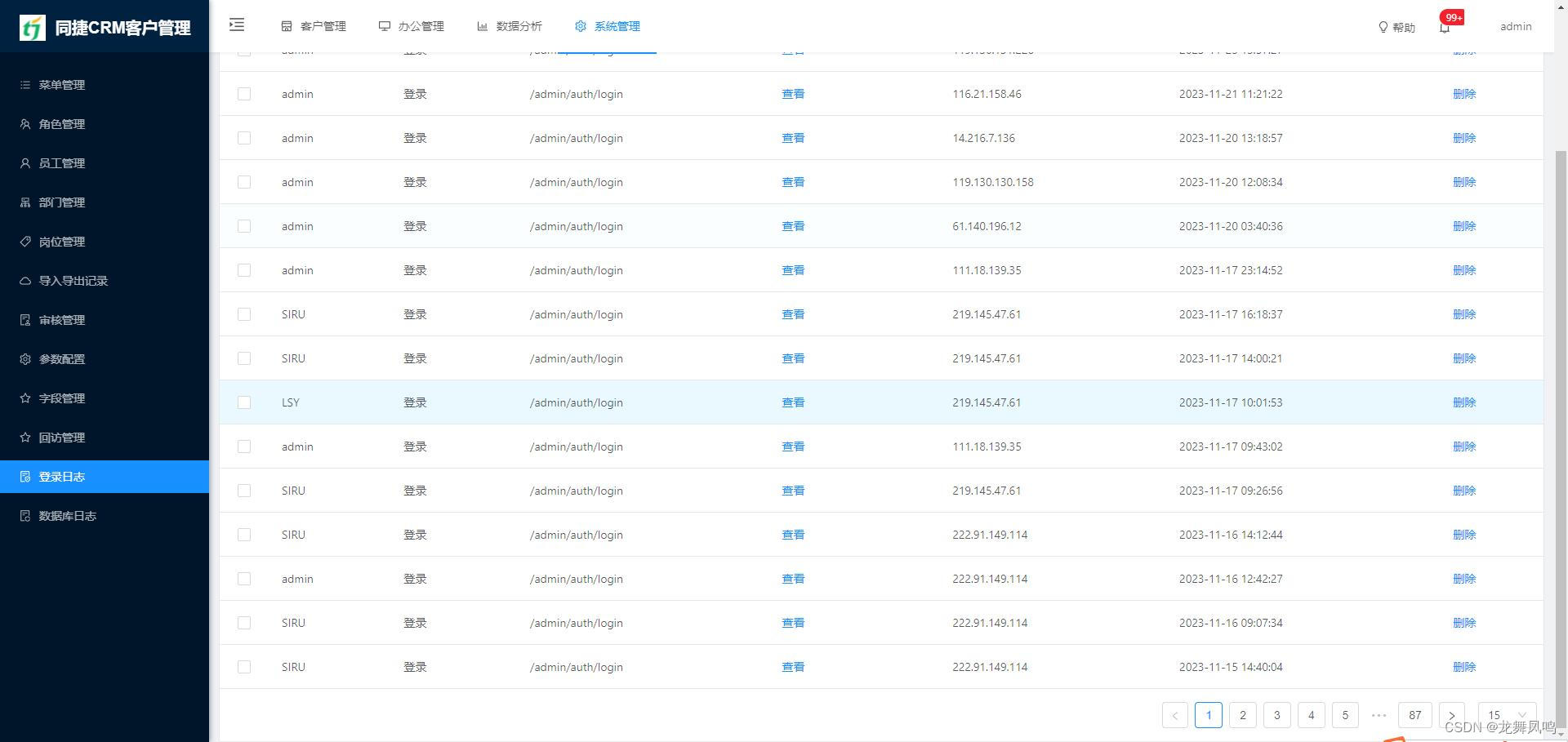Viewport: 1568px width, 742px height.
Task: Tick checkbox of 2023-11-16 12:42:27 row
Action: click(x=244, y=579)
